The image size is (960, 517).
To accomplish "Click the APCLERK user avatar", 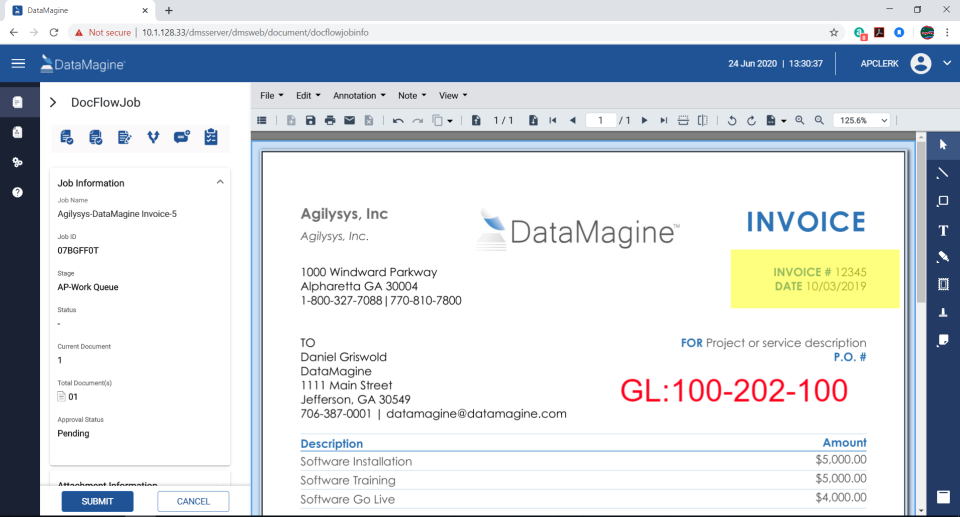I will pos(921,63).
